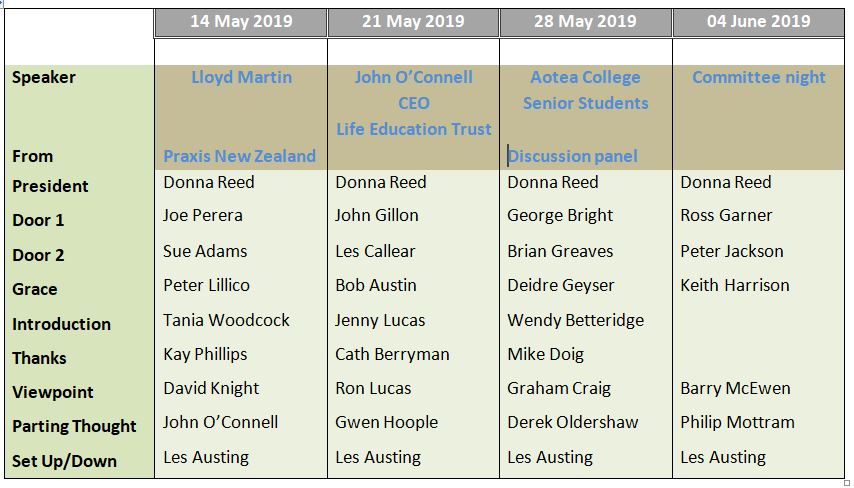This screenshot has height=488, width=854.
Task: Click the Aotea College speaker text
Action: tap(585, 77)
